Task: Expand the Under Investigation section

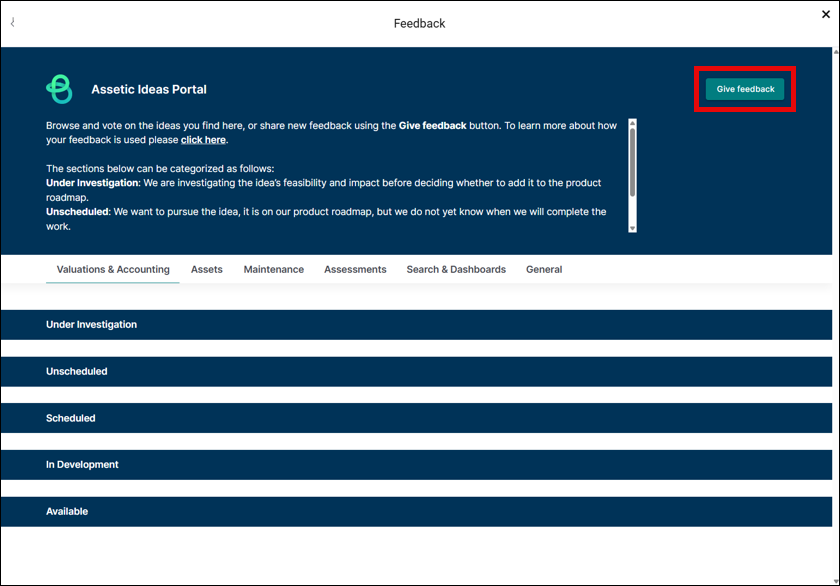Action: click(416, 325)
